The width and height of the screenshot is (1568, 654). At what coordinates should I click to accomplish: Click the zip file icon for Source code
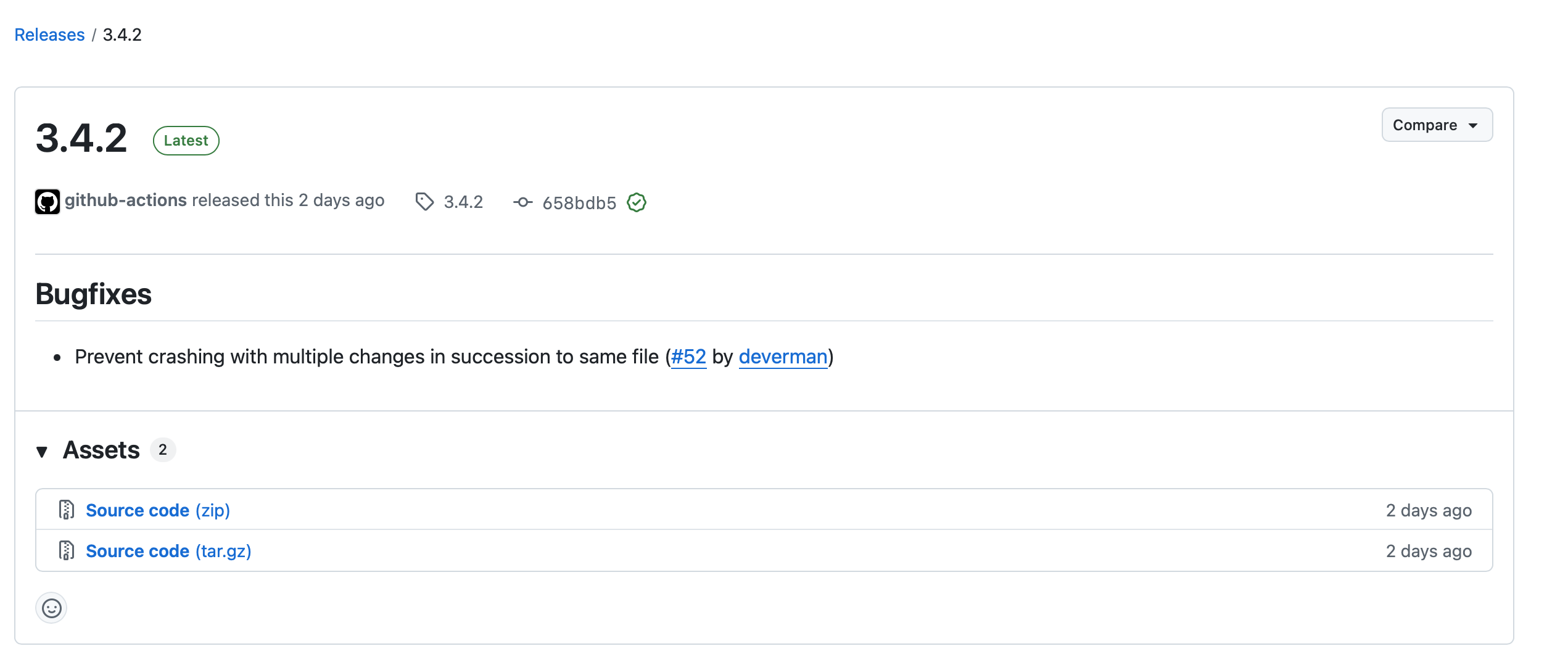[67, 510]
